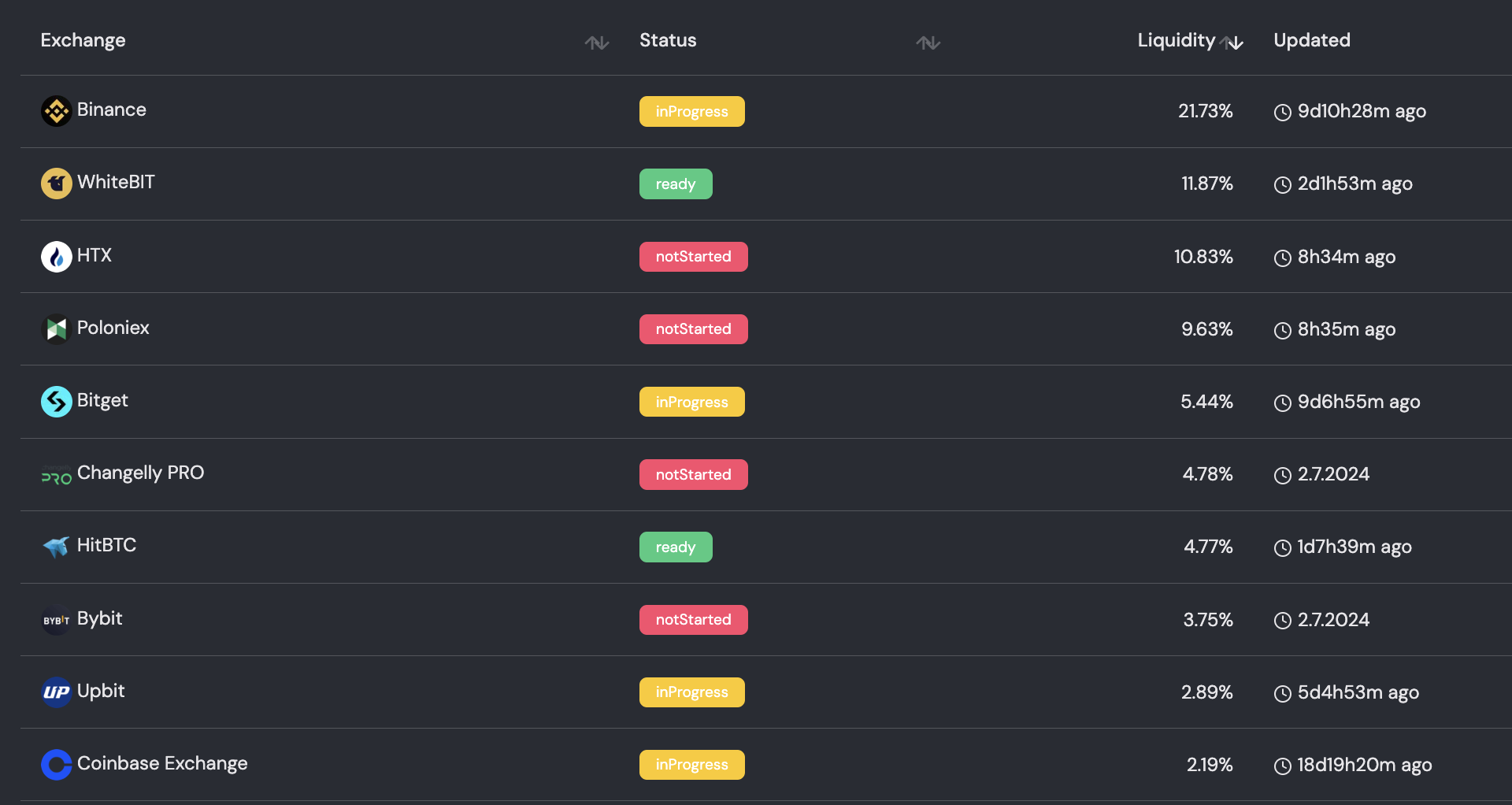Click the clock icon in the Bybit row

(x=1283, y=621)
